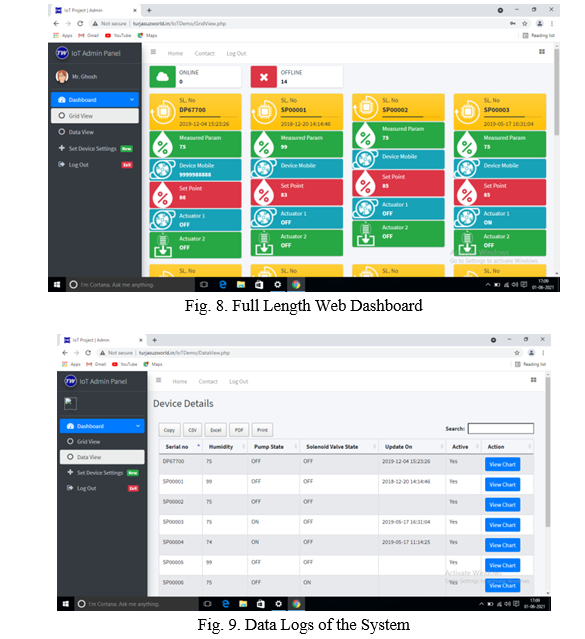This screenshot has width=585, height=639.
Task: Export the table using the Excel button
Action: click(x=216, y=430)
